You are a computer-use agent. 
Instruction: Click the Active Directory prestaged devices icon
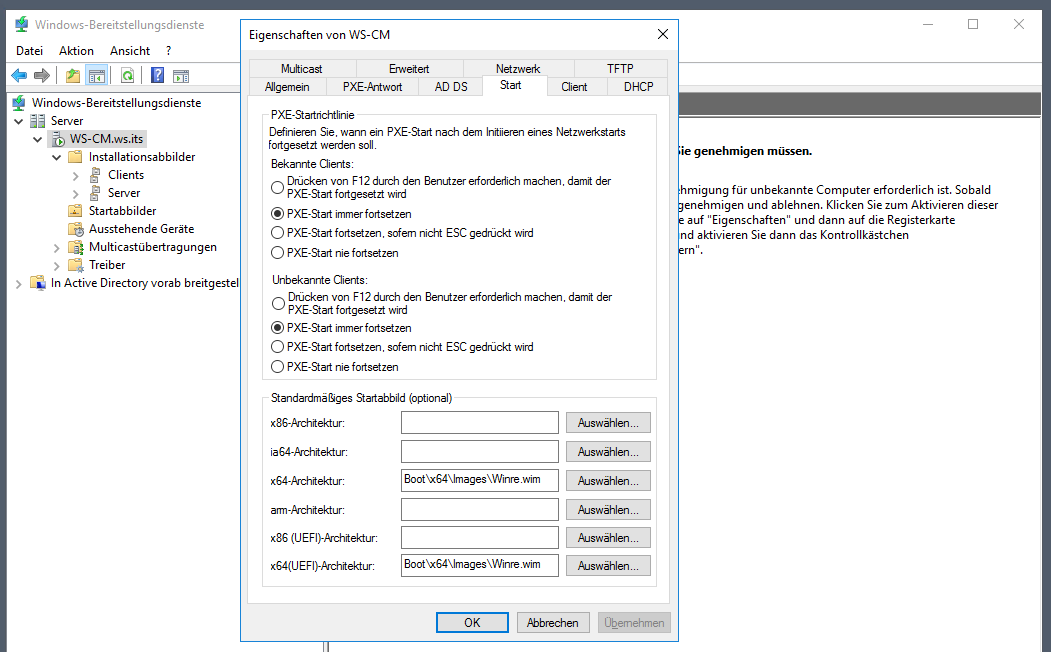[x=38, y=283]
